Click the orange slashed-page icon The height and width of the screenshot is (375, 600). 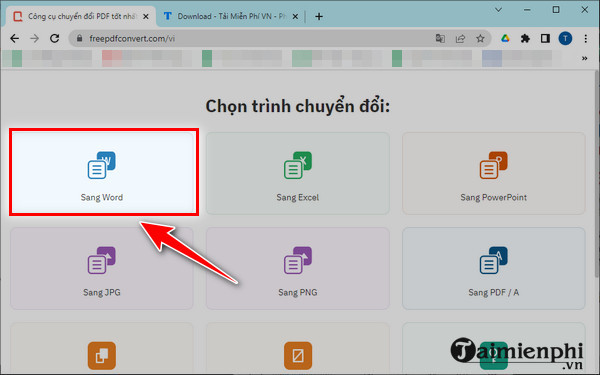click(298, 355)
